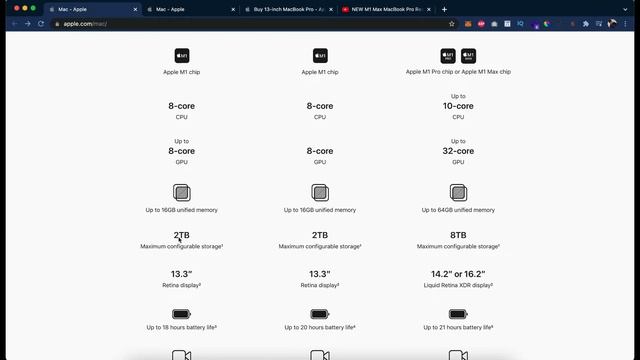640x360 pixels.
Task: Click 'Up to 64GB unified memory' text
Action: (x=458, y=210)
